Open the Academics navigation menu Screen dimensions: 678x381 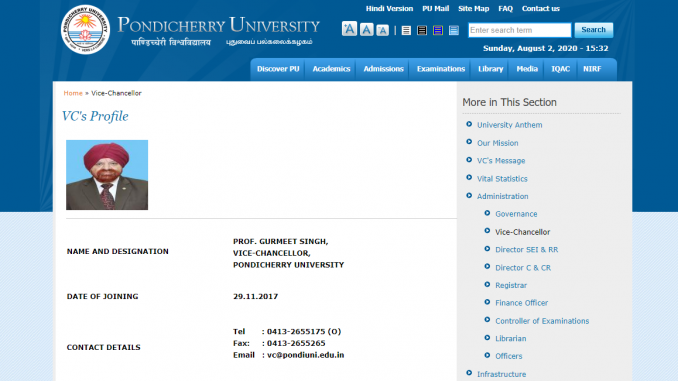[x=331, y=69]
